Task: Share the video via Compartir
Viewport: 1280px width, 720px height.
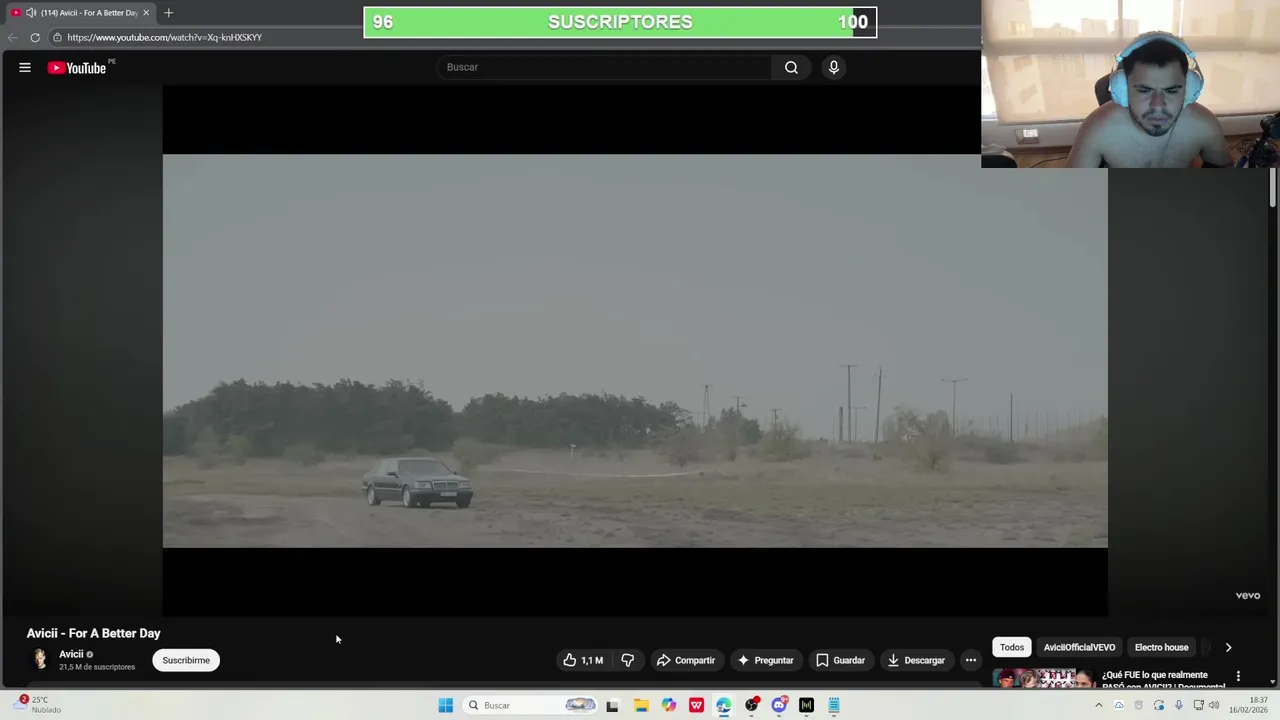Action: (x=686, y=660)
